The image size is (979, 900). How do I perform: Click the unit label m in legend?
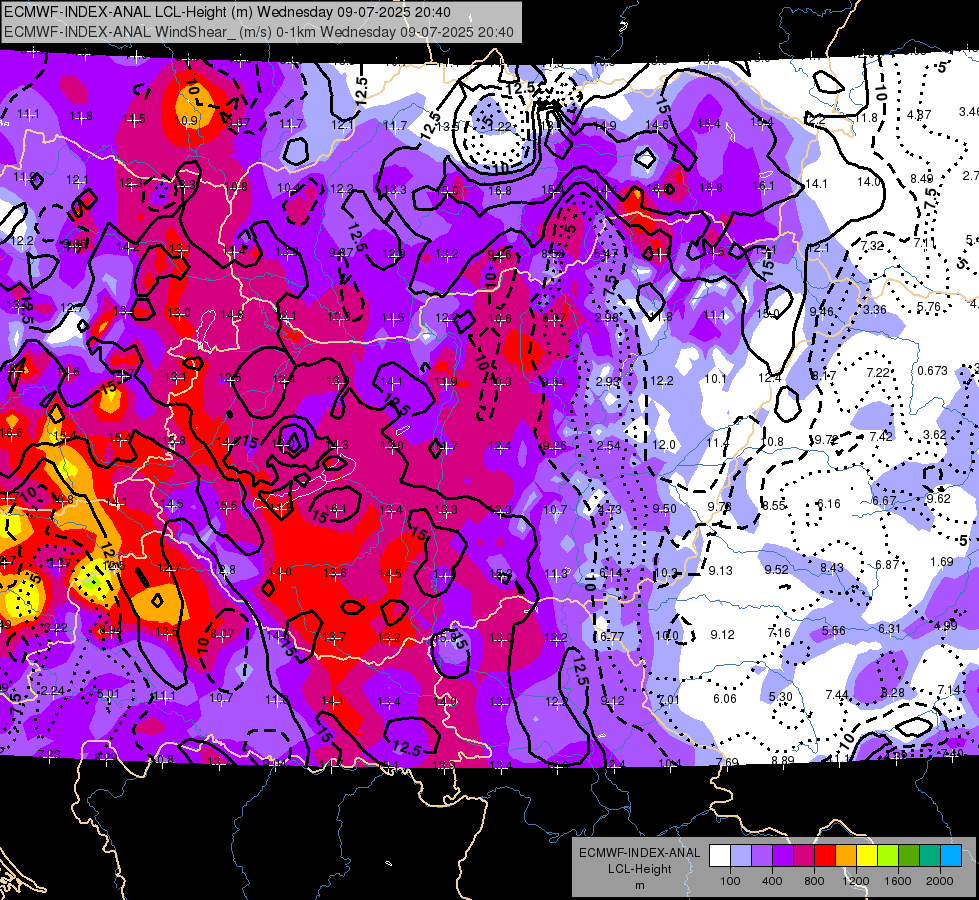coord(640,886)
